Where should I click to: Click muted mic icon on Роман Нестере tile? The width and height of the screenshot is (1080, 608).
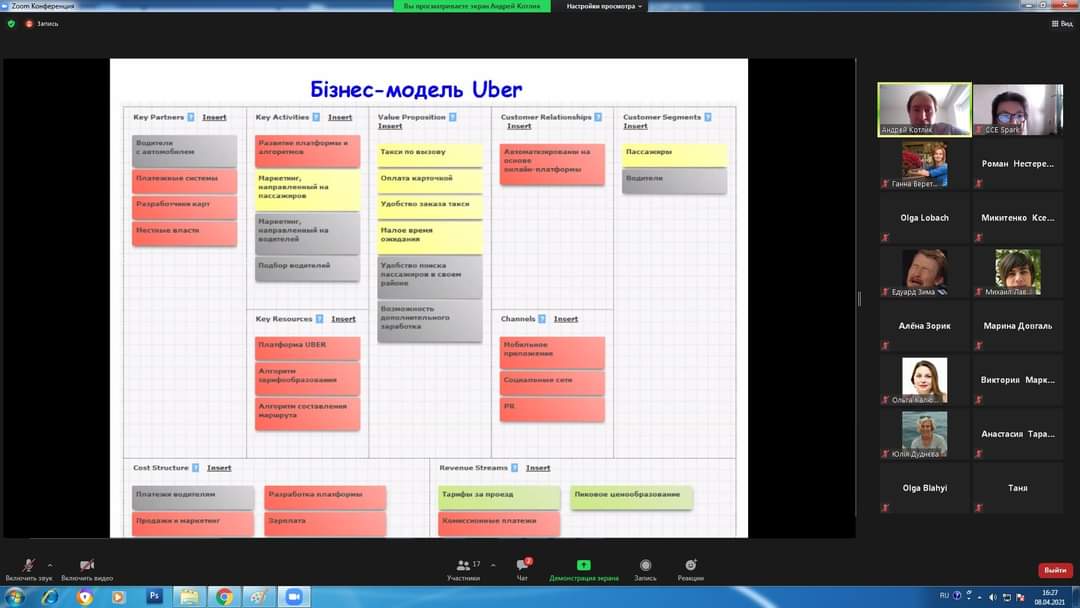pyautogui.click(x=979, y=184)
